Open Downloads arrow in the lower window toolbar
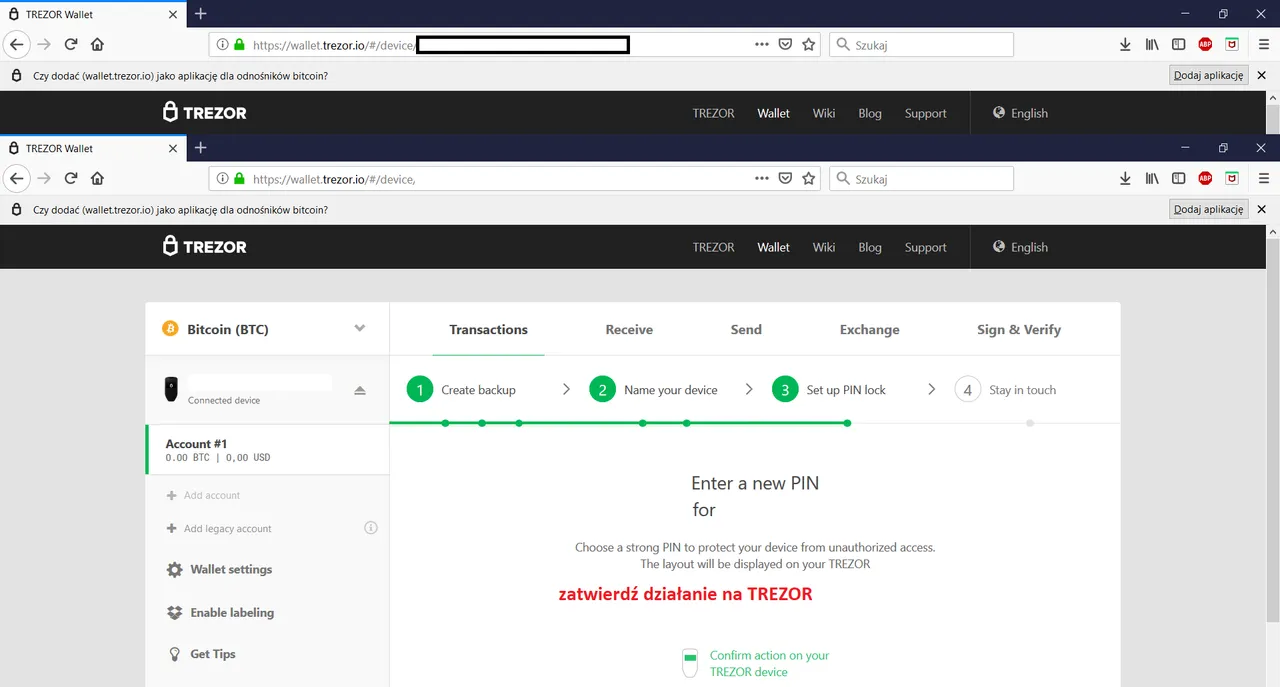The width and height of the screenshot is (1280, 687). pyautogui.click(x=1125, y=179)
